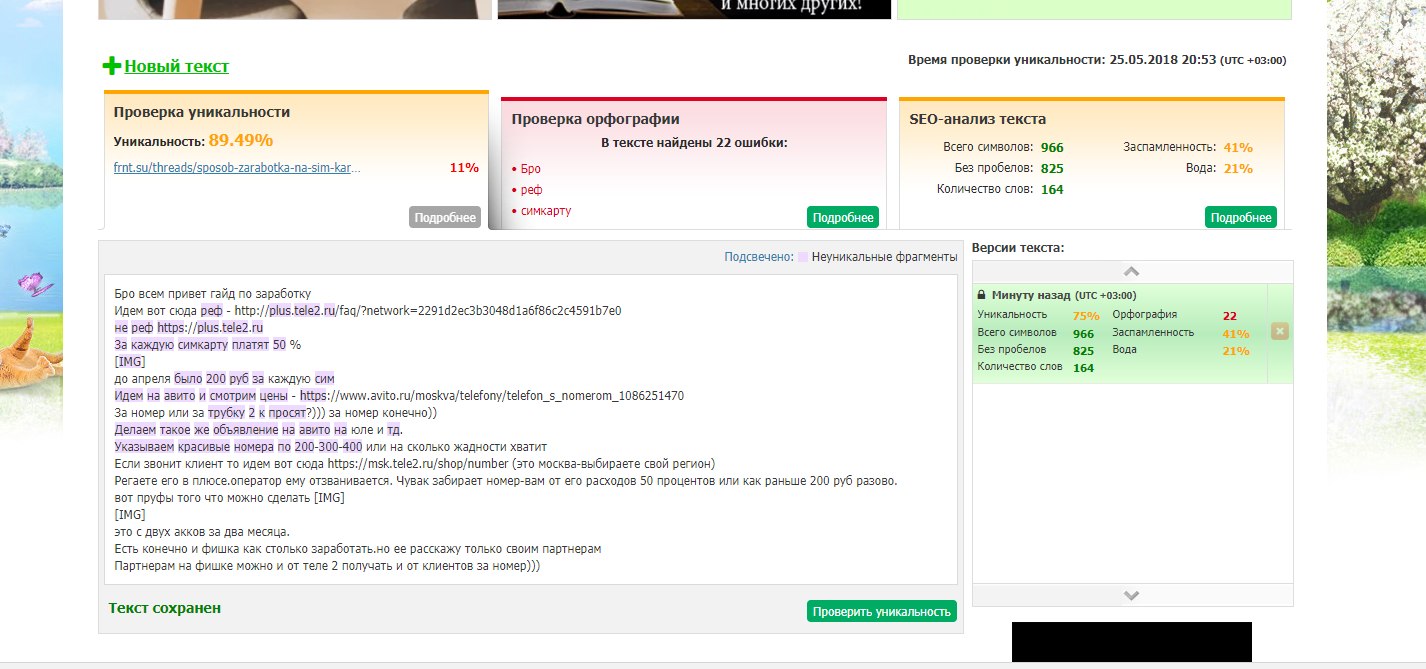
Task: Click the misspelled word симкарту in error list
Action: point(546,211)
